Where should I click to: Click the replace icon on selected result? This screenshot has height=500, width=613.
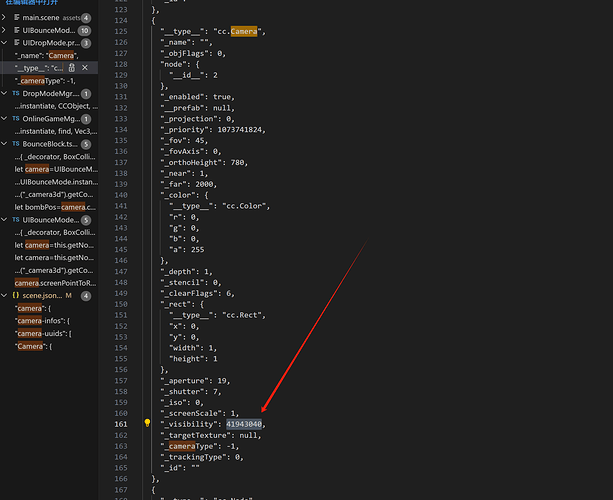71,67
